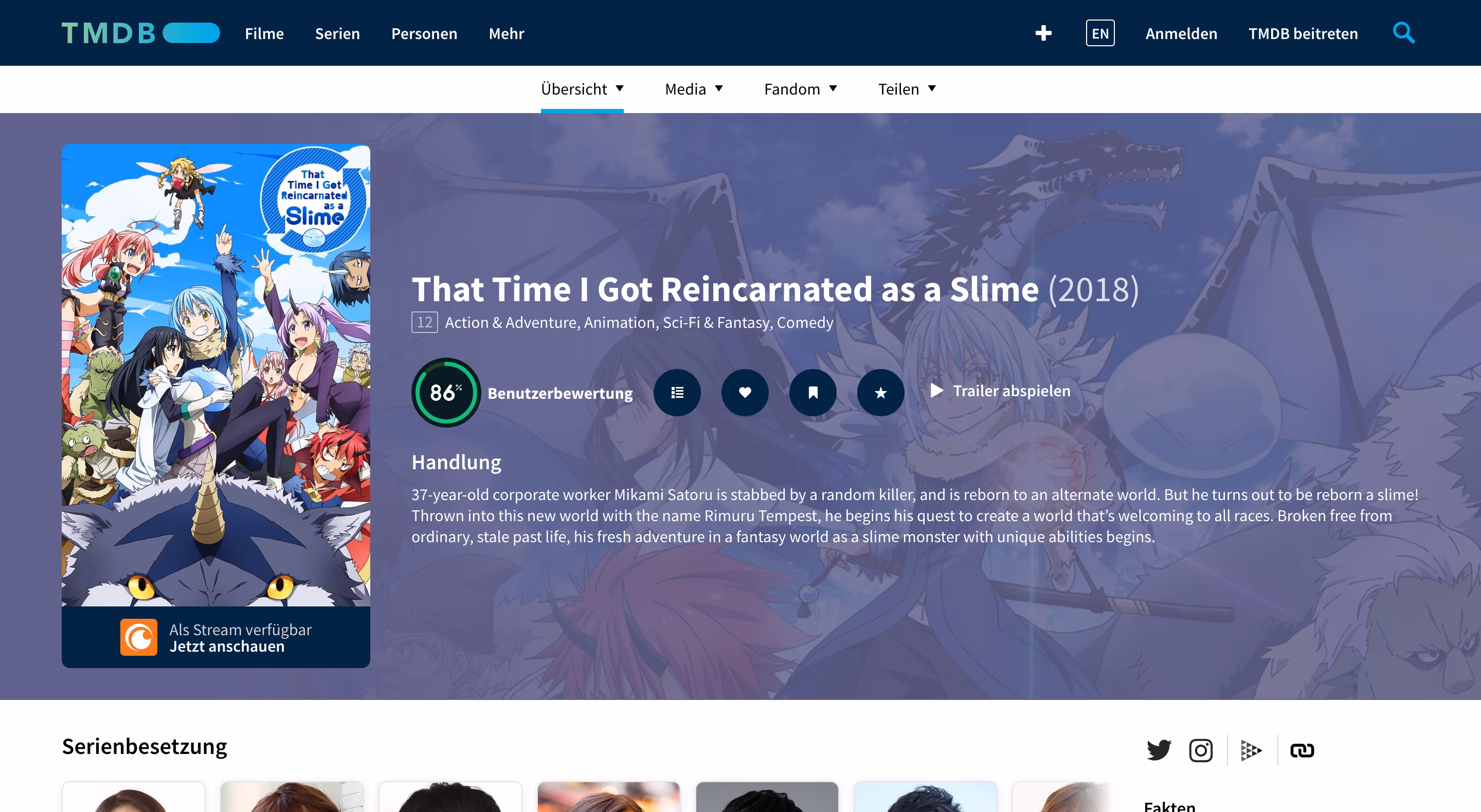Rate the series with star icon
The image size is (1481, 812).
pyautogui.click(x=881, y=393)
